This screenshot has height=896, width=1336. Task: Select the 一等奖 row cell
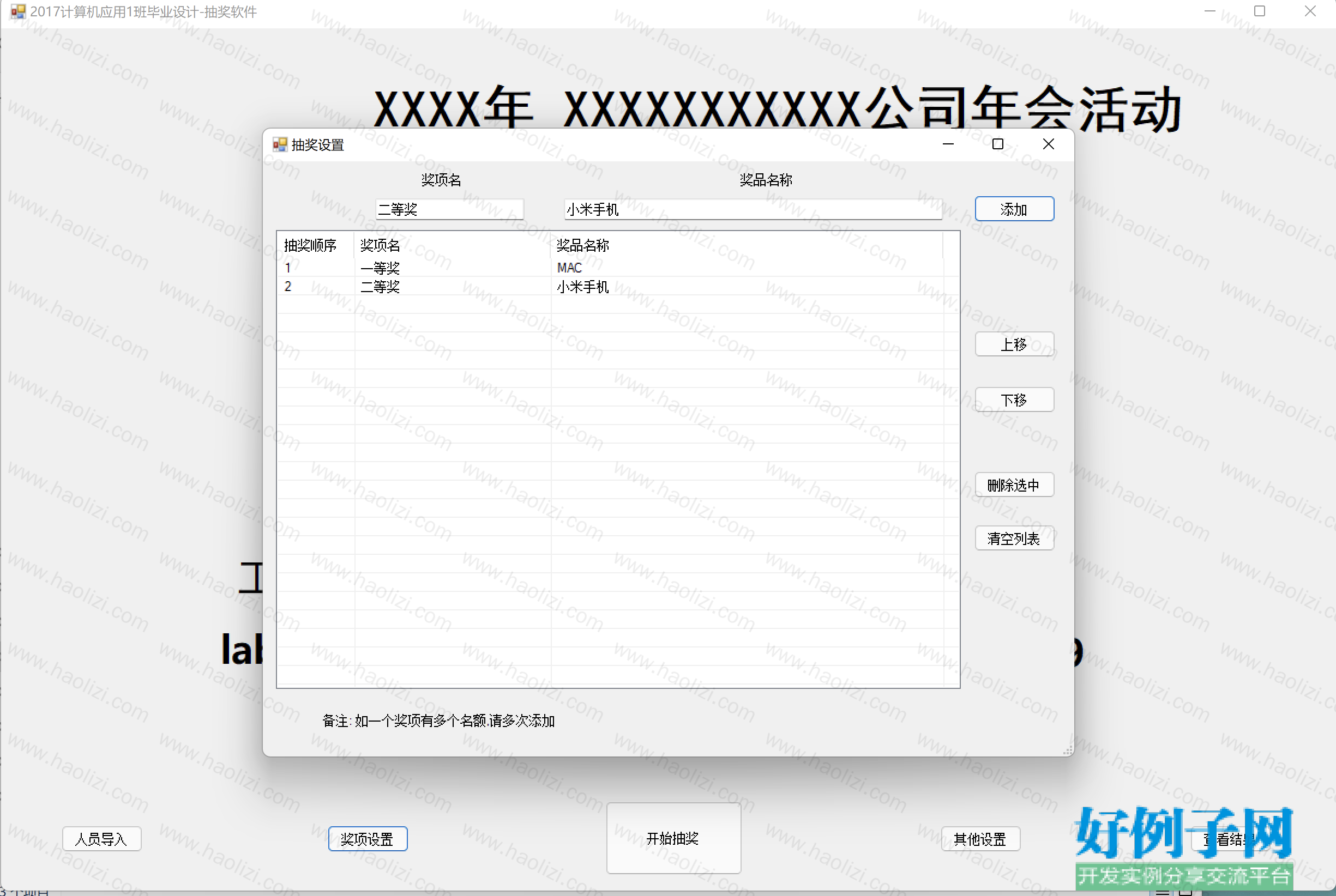coord(380,268)
